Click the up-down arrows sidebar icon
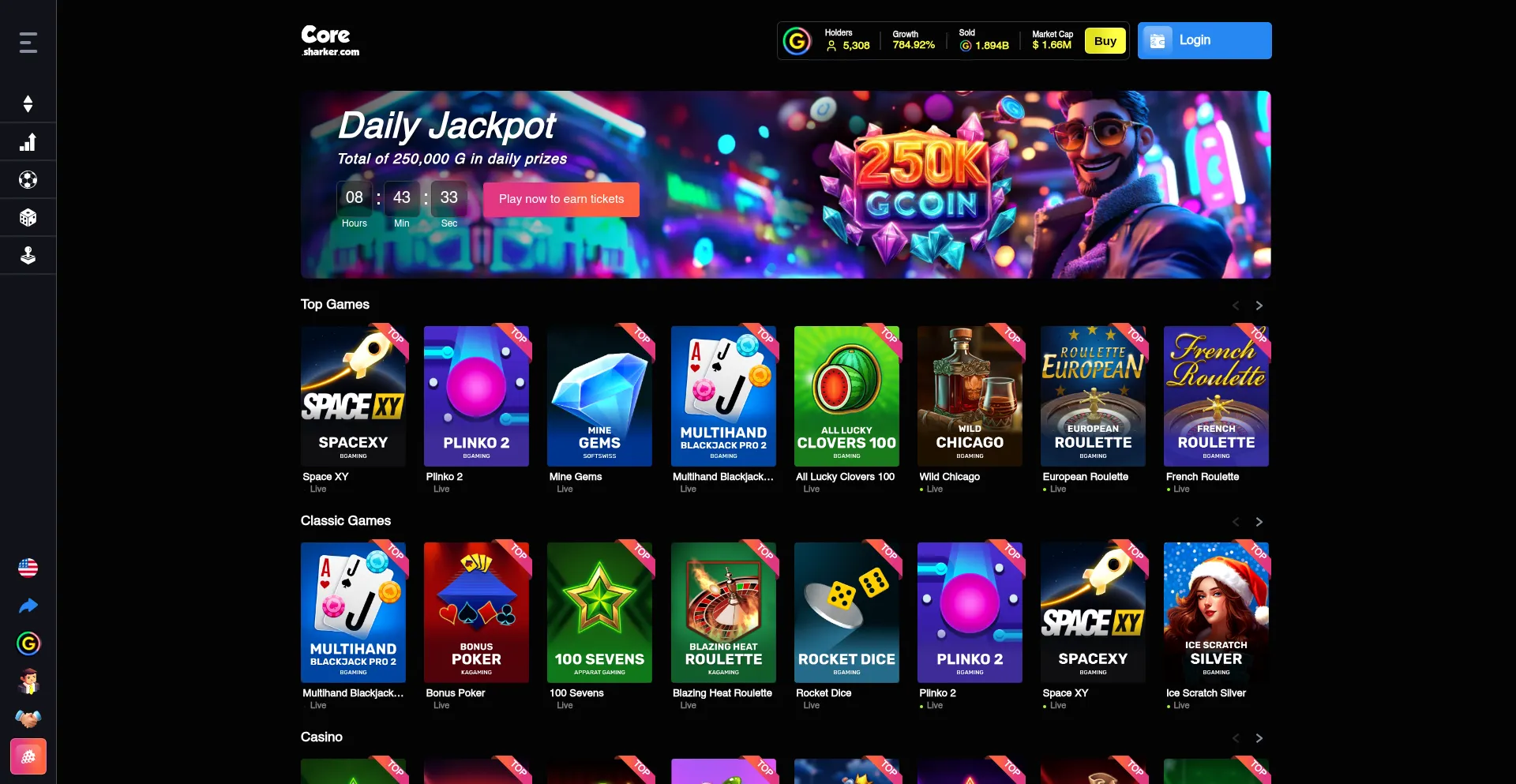 tap(28, 104)
